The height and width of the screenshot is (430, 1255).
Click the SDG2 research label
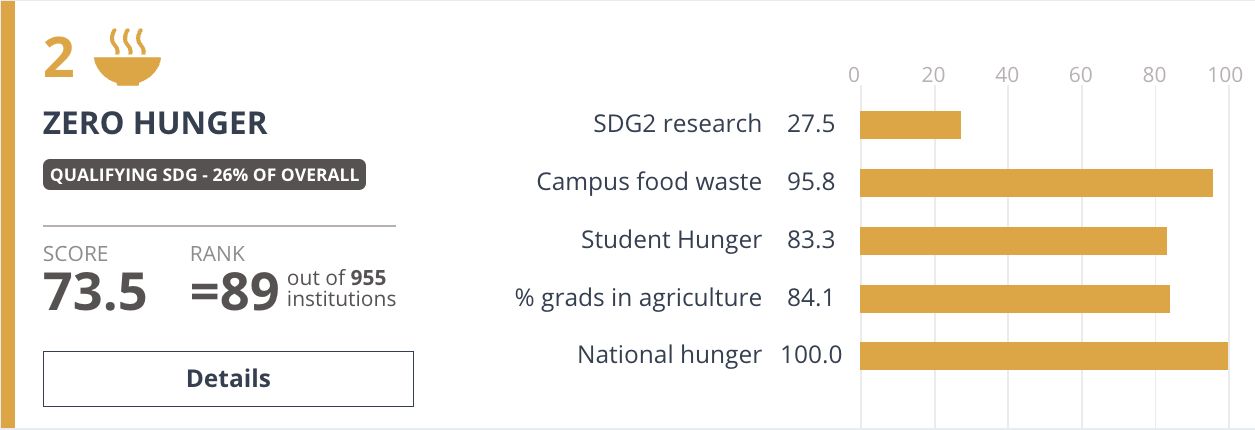coord(677,124)
